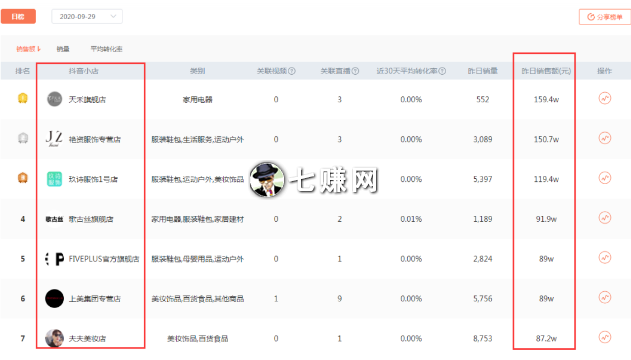
Task: Click sales amount 159.4w
Action: coord(546,99)
